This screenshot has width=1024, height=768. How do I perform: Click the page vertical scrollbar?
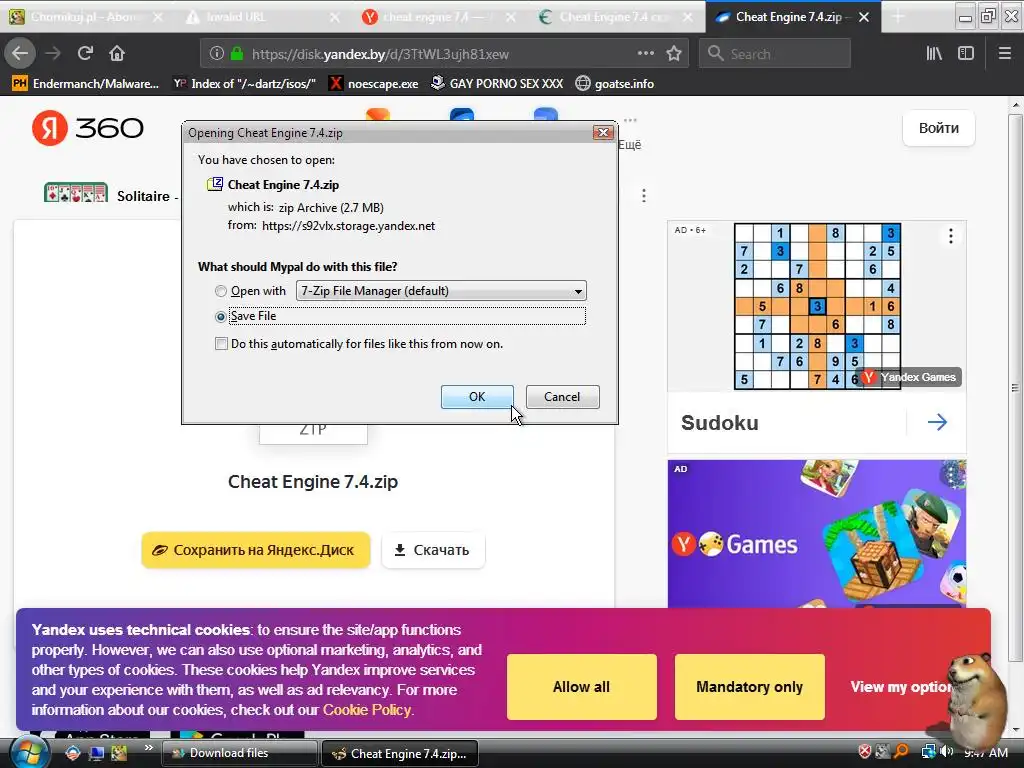tap(1015, 388)
